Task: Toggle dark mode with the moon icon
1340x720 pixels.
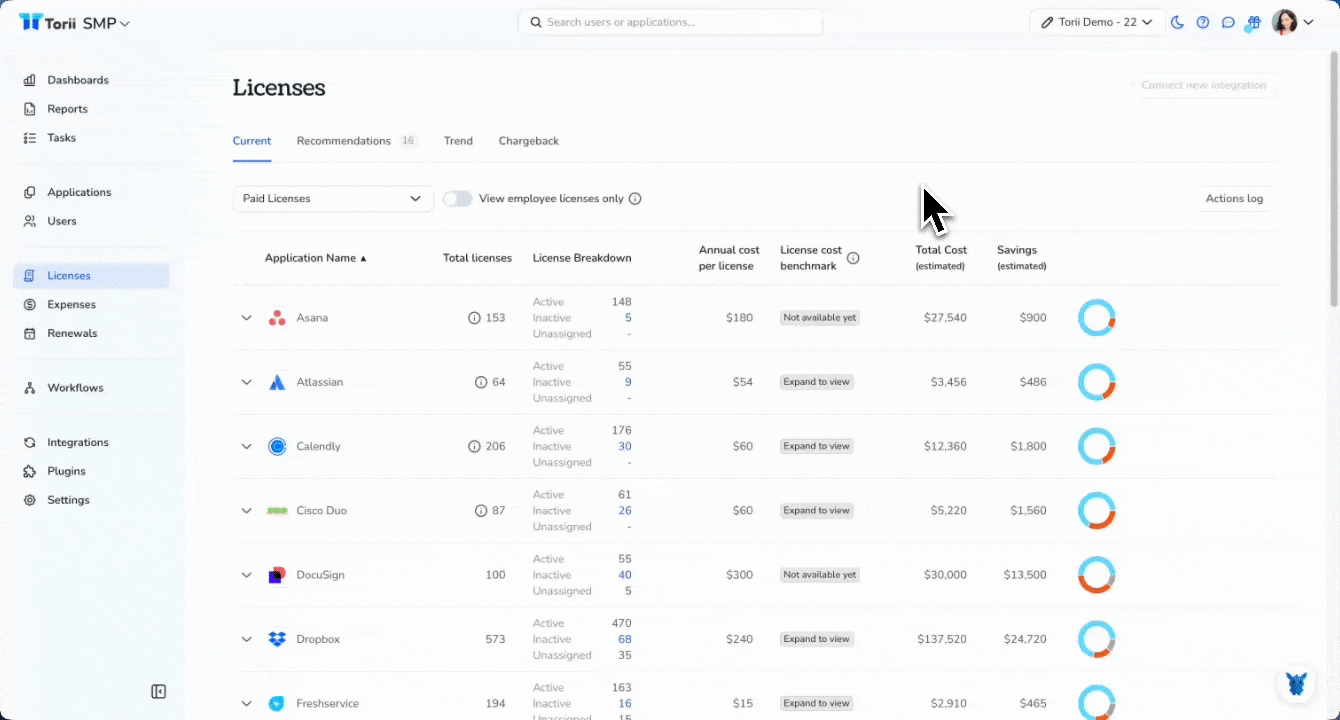Action: [x=1178, y=22]
